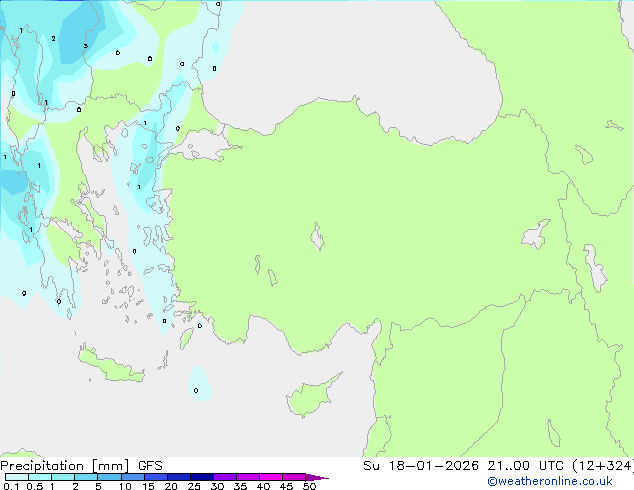Image resolution: width=634 pixels, height=490 pixels.
Task: Select the 1–2 mm legend color swatch
Action: (x=63, y=477)
